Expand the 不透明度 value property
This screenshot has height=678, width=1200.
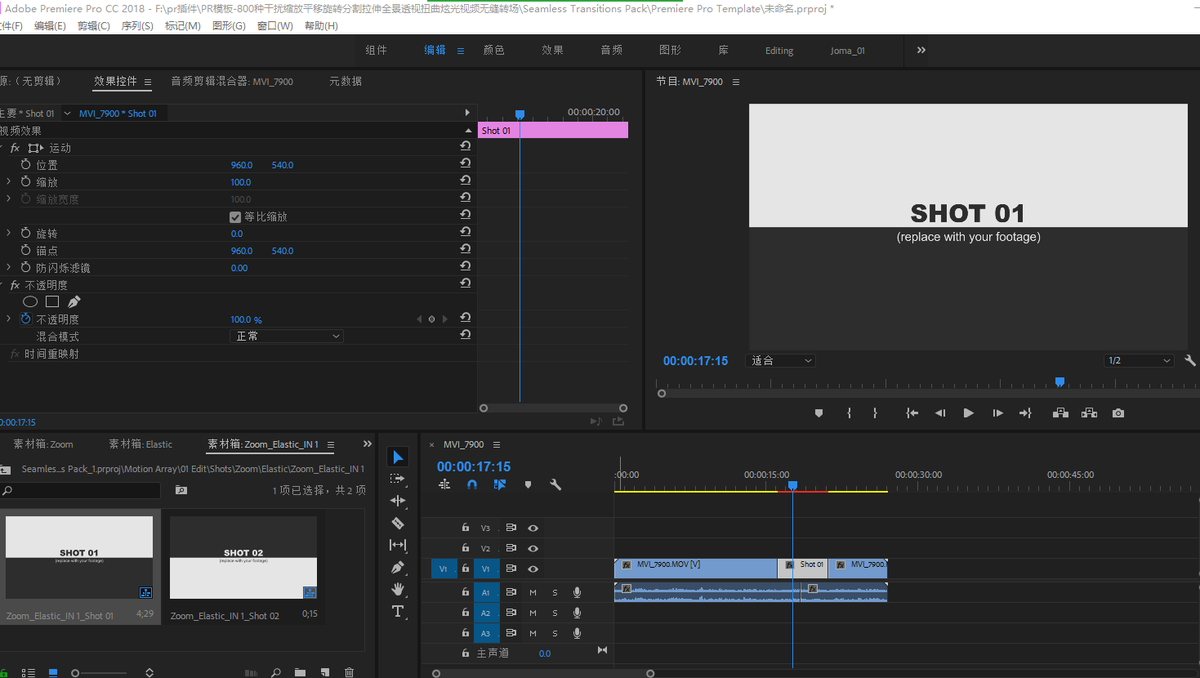(8, 319)
